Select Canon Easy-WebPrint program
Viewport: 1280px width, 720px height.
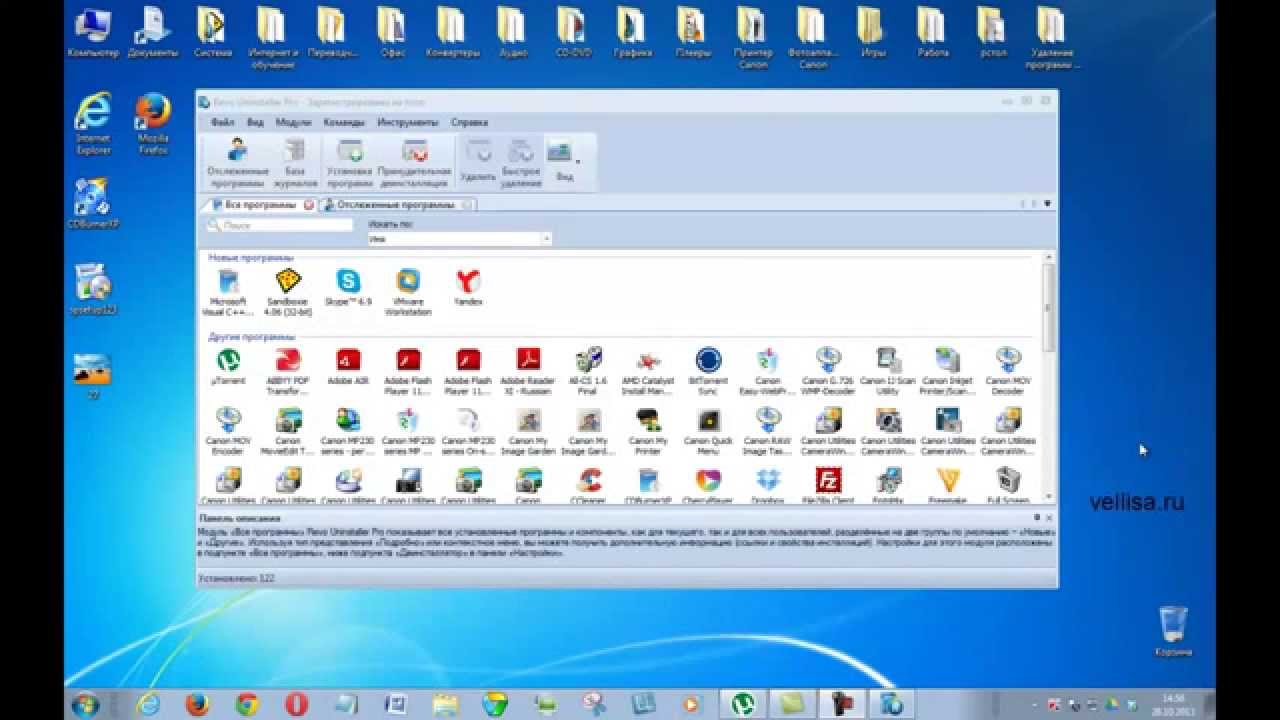pyautogui.click(x=768, y=372)
